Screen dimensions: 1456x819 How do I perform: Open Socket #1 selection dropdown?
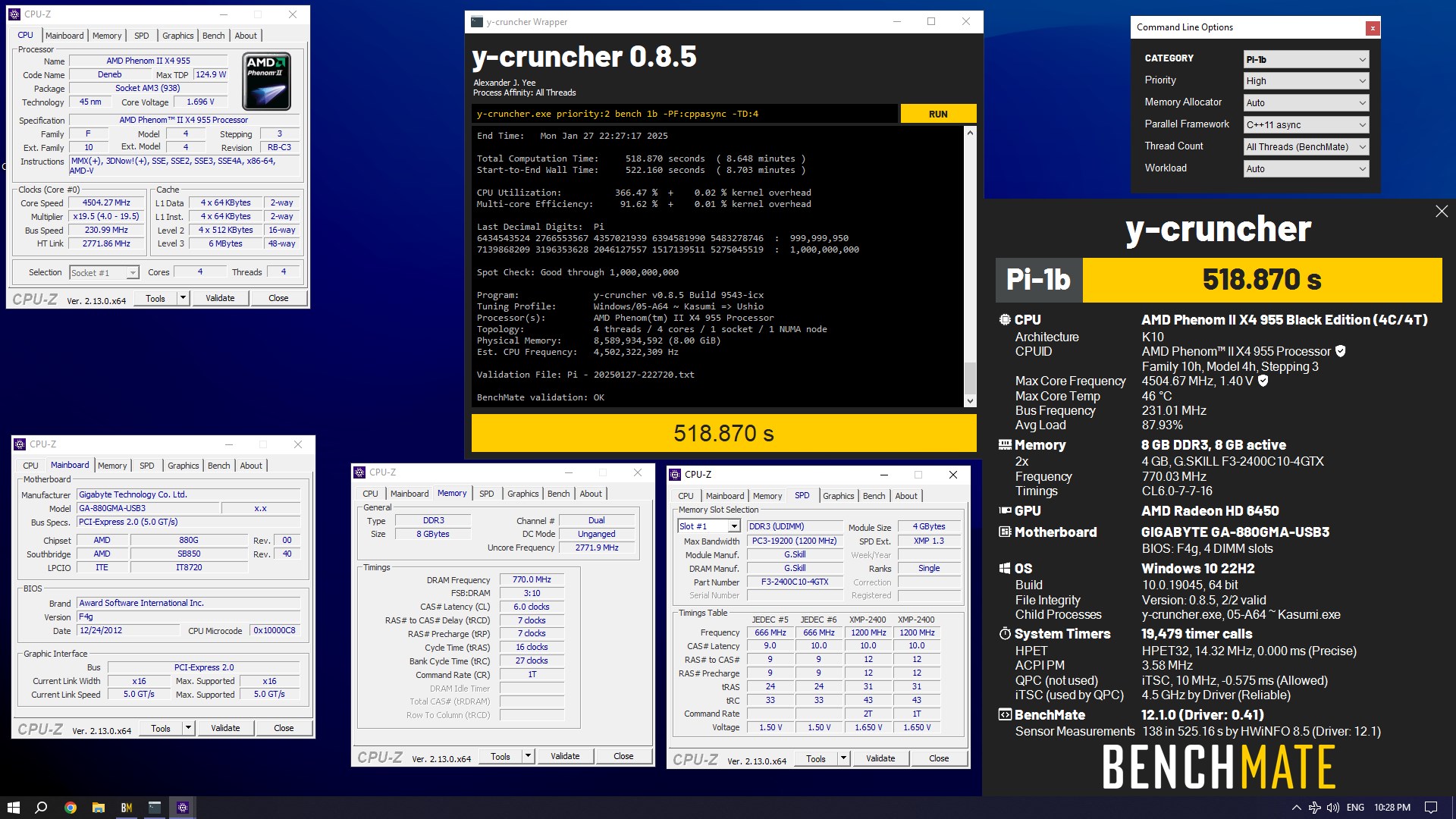pos(104,273)
